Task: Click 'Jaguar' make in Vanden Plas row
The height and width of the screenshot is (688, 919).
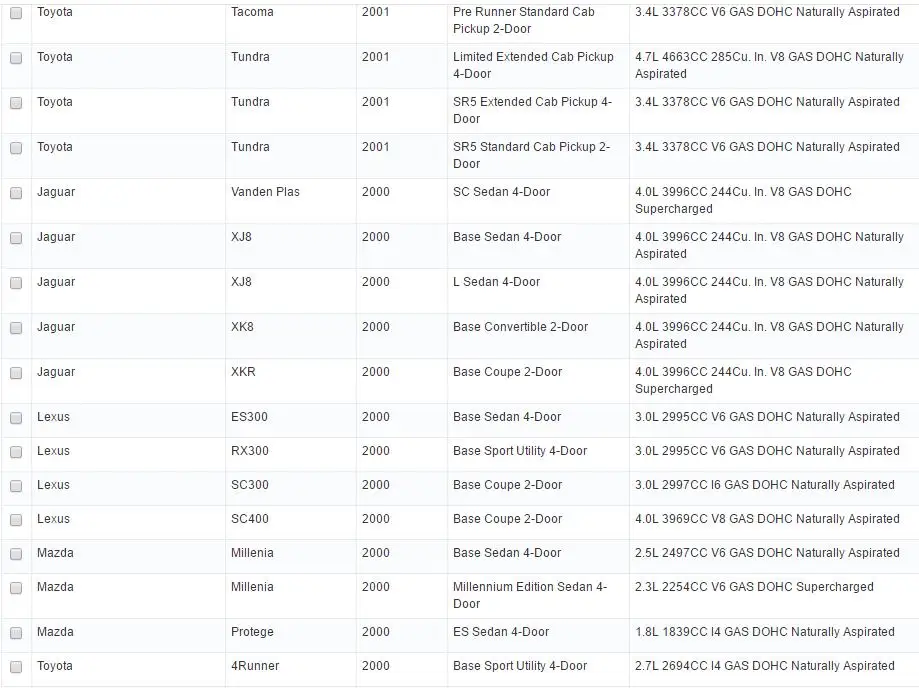Action: coord(56,192)
